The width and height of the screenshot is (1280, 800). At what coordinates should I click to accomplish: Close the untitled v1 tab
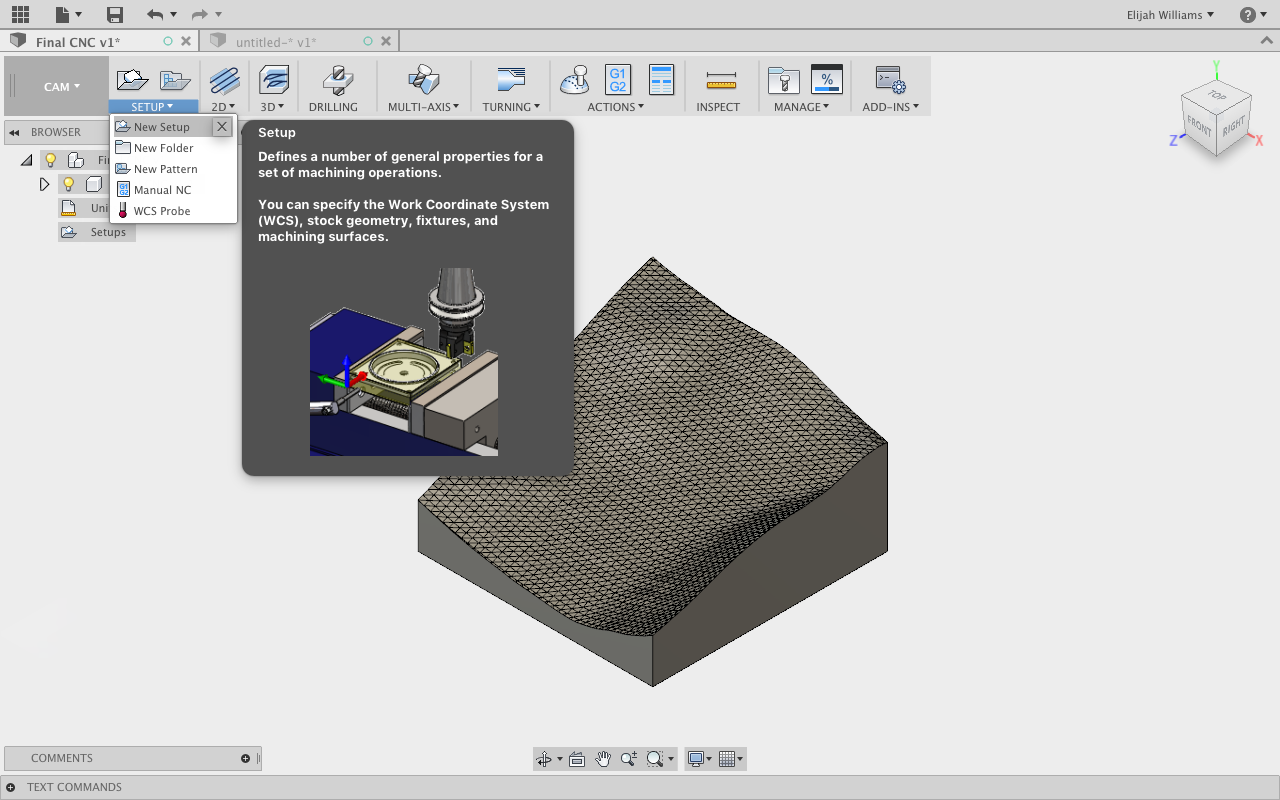click(x=386, y=41)
